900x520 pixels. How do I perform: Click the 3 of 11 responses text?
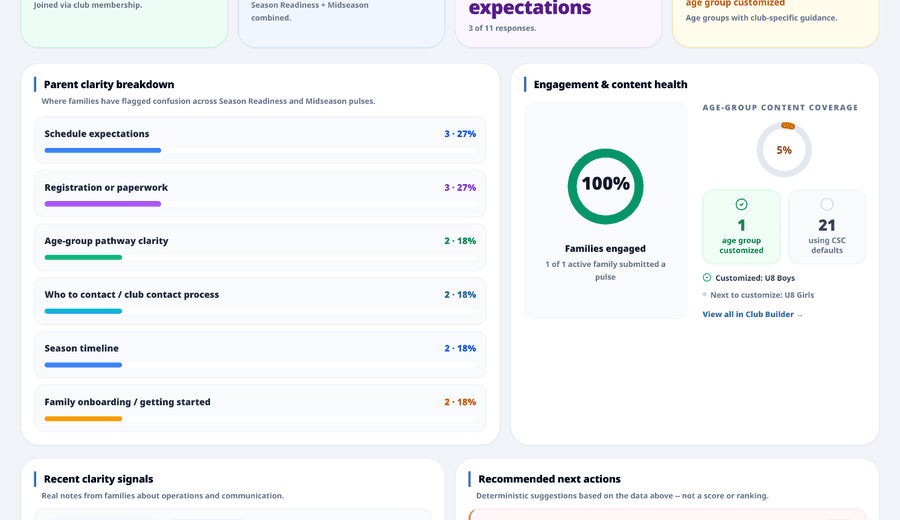pyautogui.click(x=502, y=28)
